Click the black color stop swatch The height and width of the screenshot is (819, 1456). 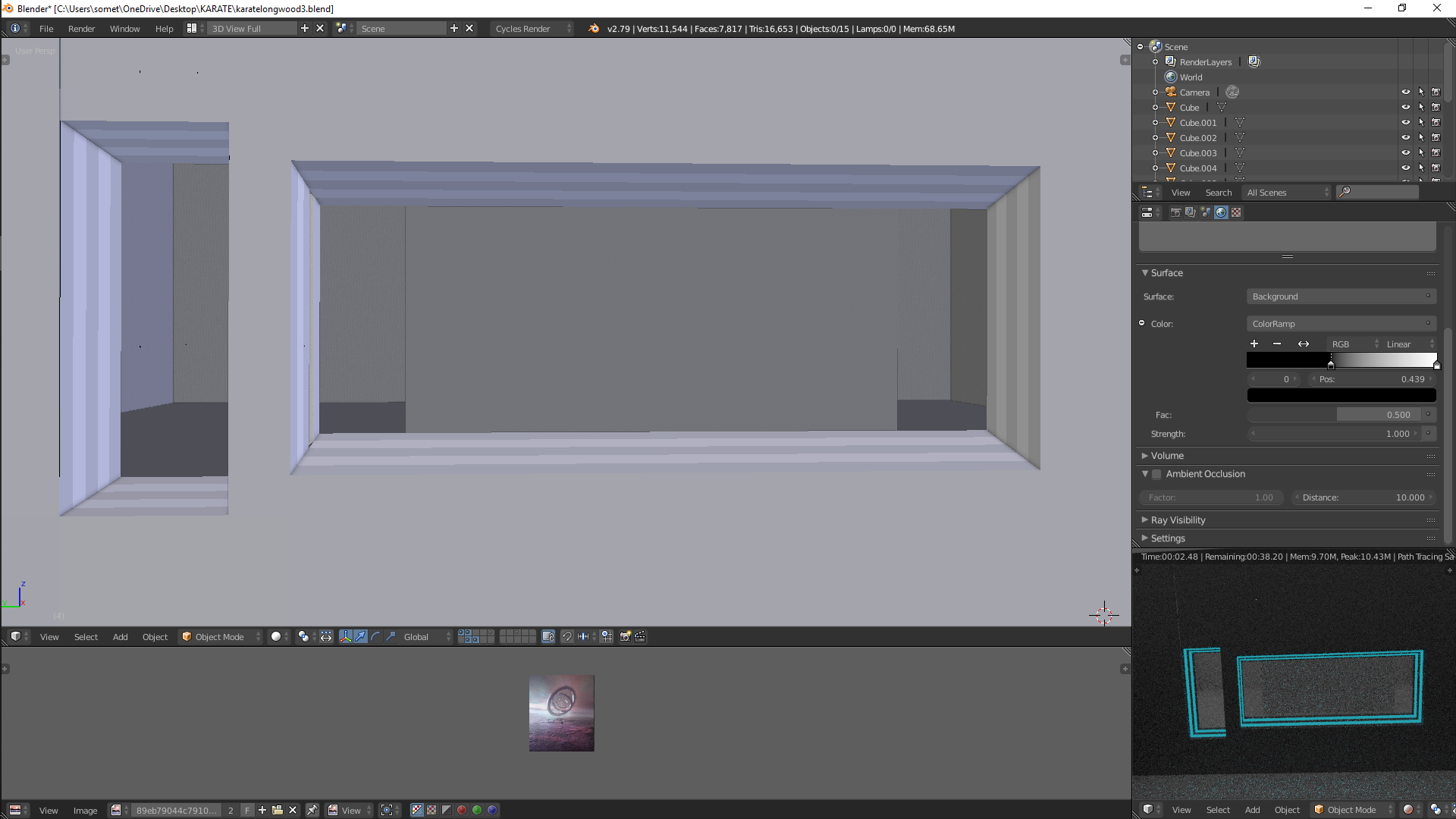(x=1341, y=396)
